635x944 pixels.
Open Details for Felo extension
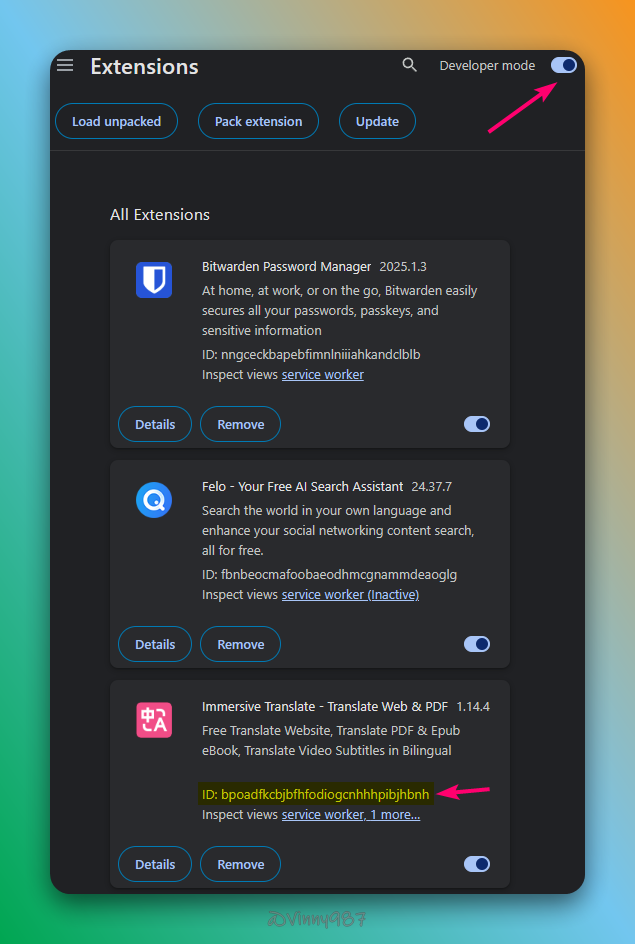point(155,644)
